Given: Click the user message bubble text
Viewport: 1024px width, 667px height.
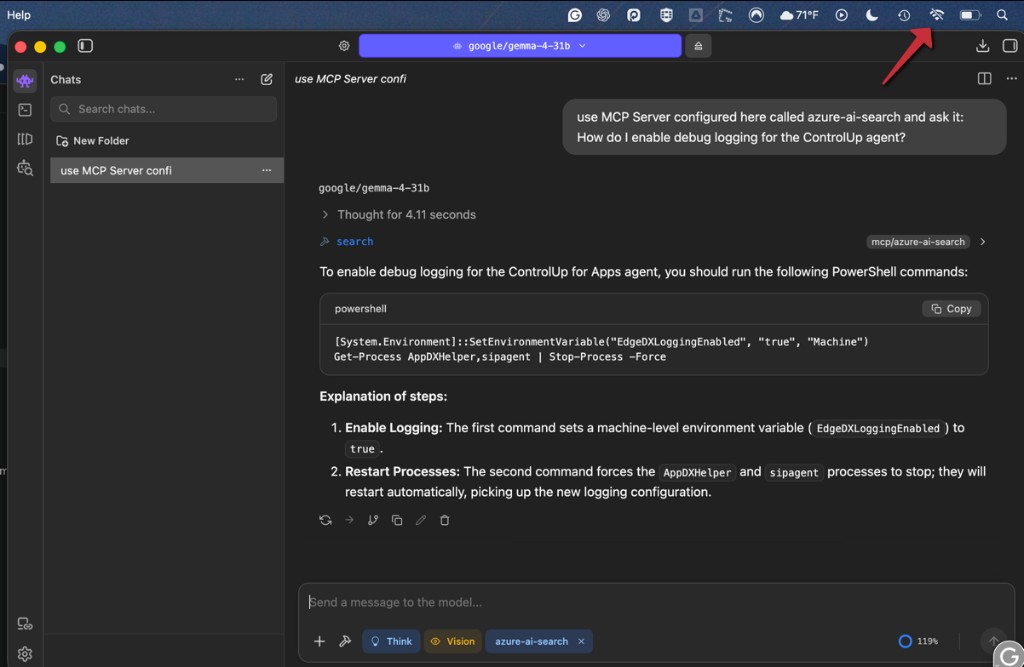Looking at the screenshot, I should coord(770,127).
